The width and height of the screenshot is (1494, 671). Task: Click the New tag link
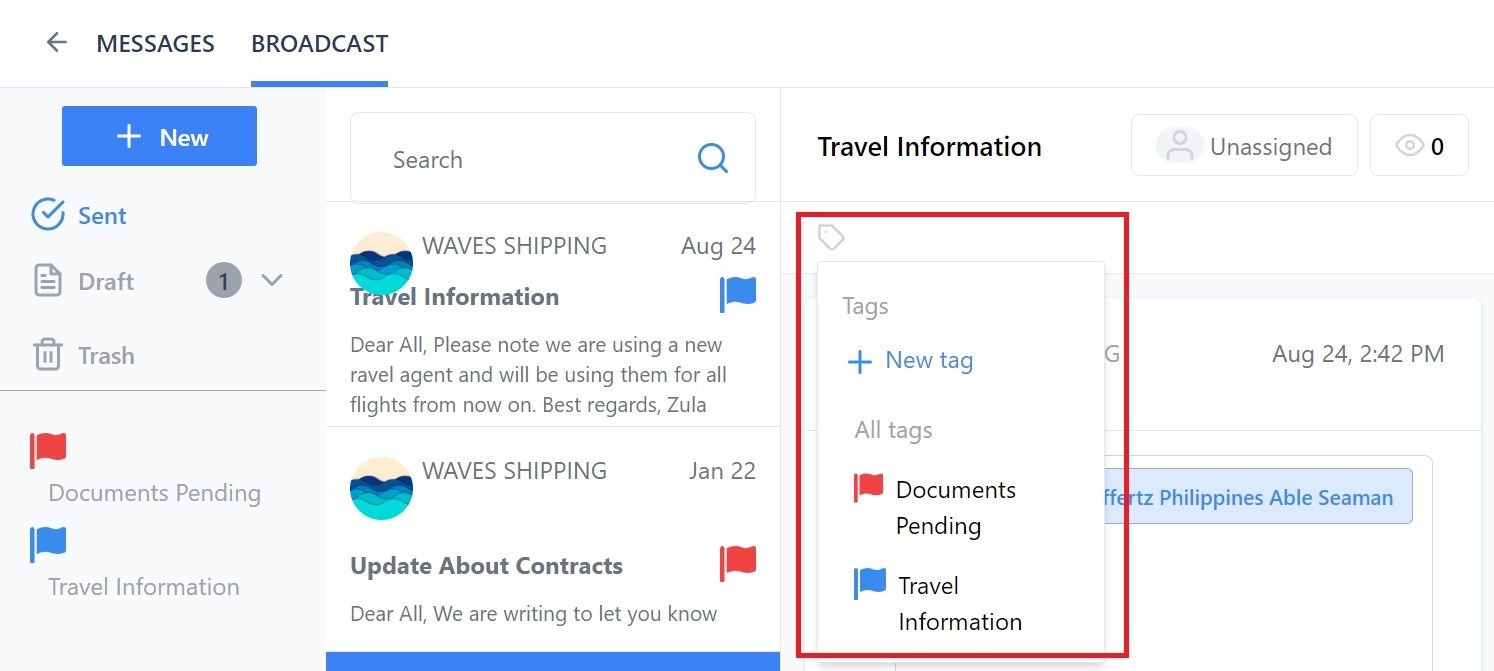tap(910, 360)
